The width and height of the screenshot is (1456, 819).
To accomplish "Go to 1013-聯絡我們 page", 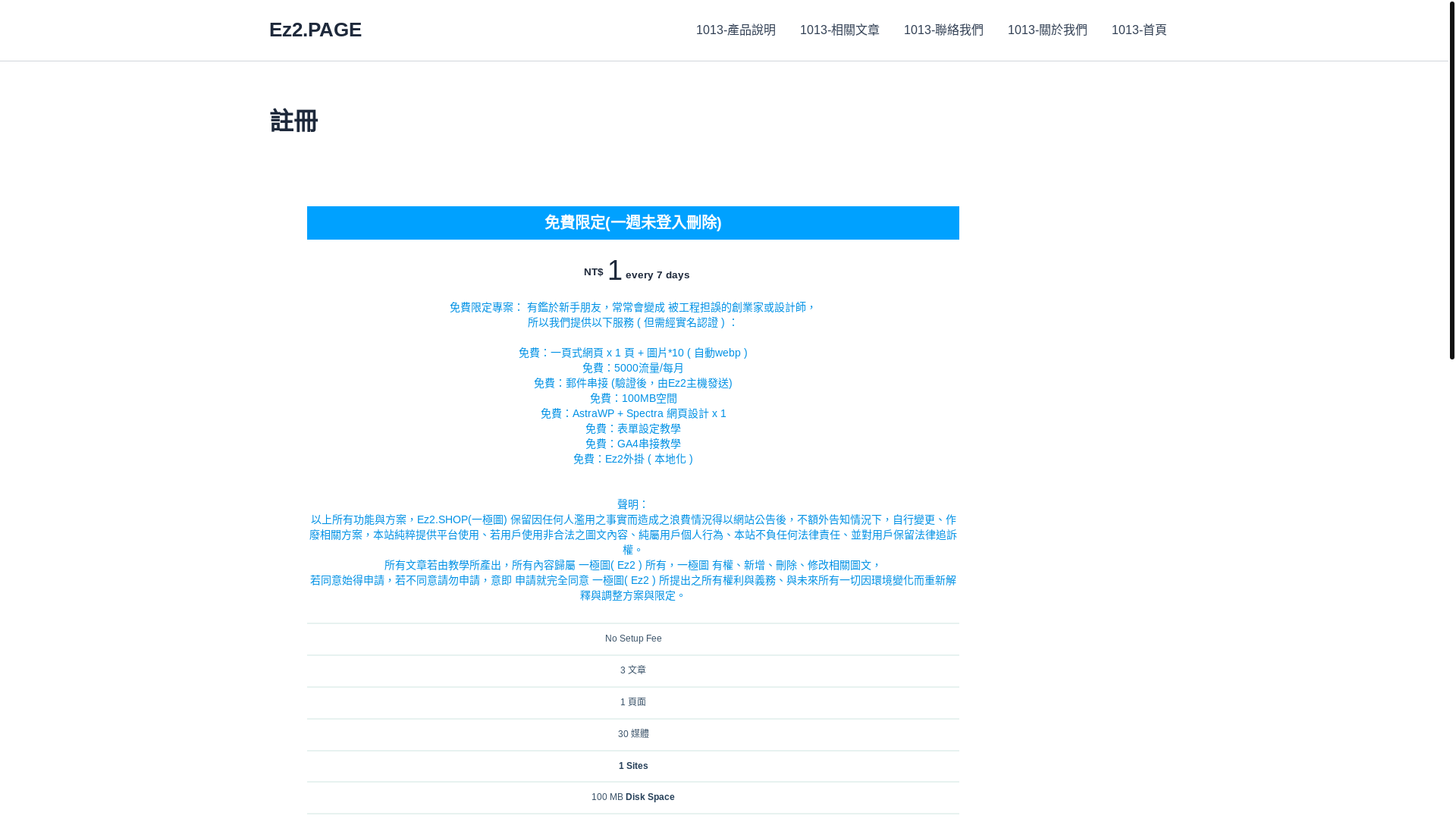I will (943, 30).
